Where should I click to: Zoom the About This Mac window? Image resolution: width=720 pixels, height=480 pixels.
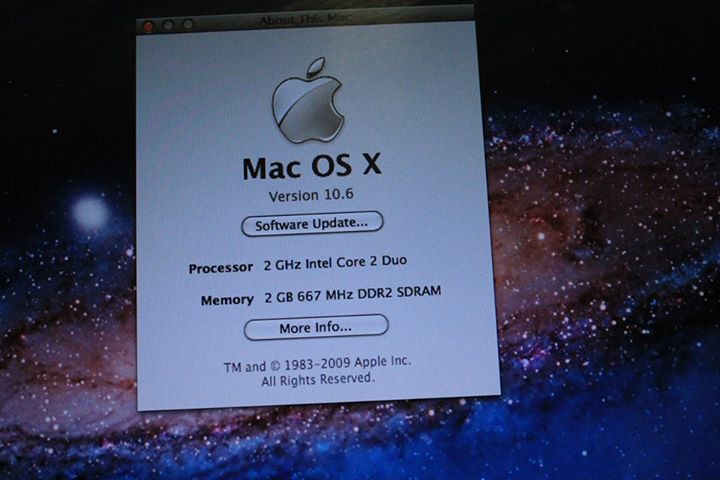tap(188, 23)
